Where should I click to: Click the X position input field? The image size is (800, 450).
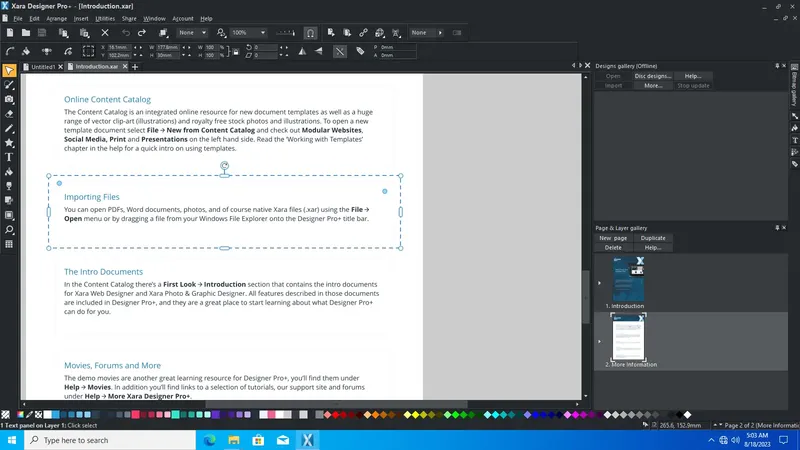coord(119,47)
